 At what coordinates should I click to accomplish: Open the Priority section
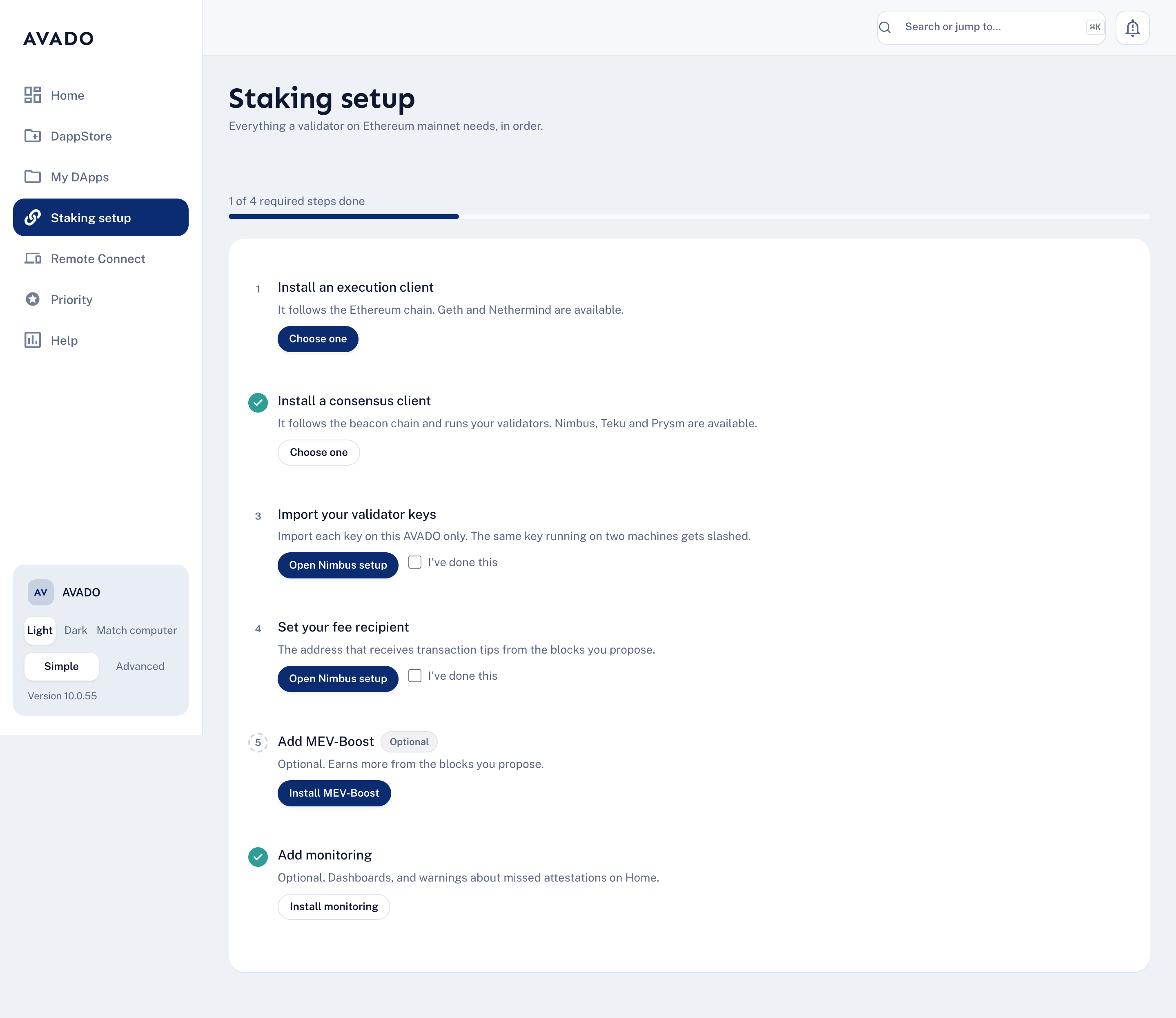point(100,299)
